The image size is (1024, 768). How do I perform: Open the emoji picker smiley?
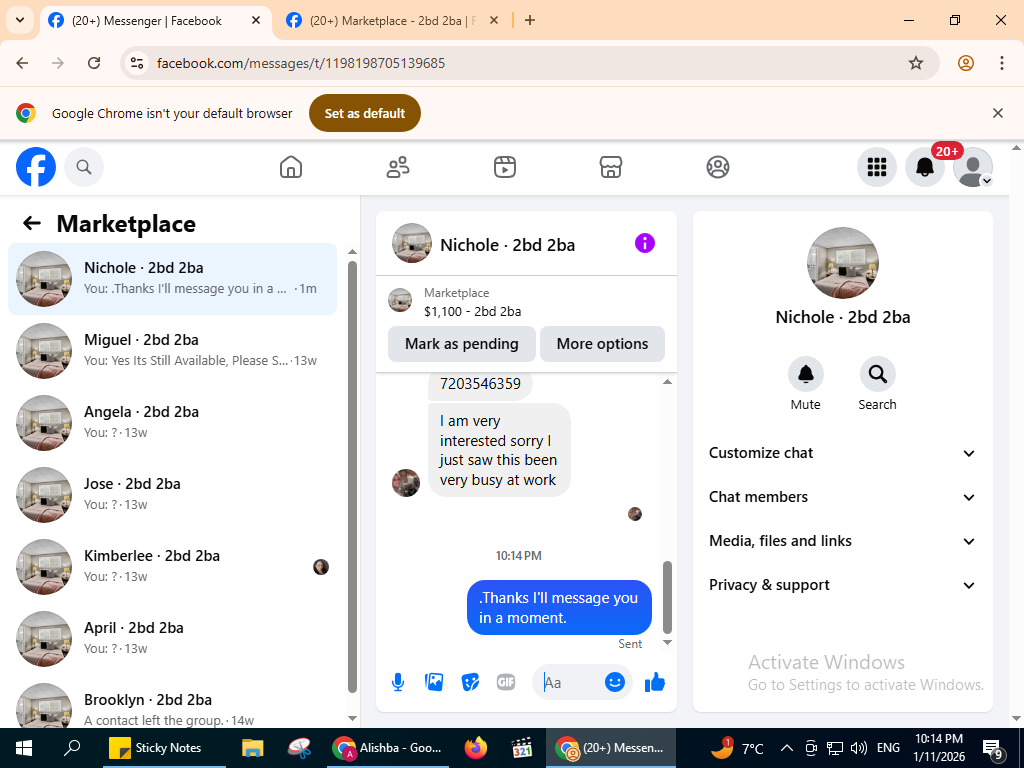click(x=615, y=682)
